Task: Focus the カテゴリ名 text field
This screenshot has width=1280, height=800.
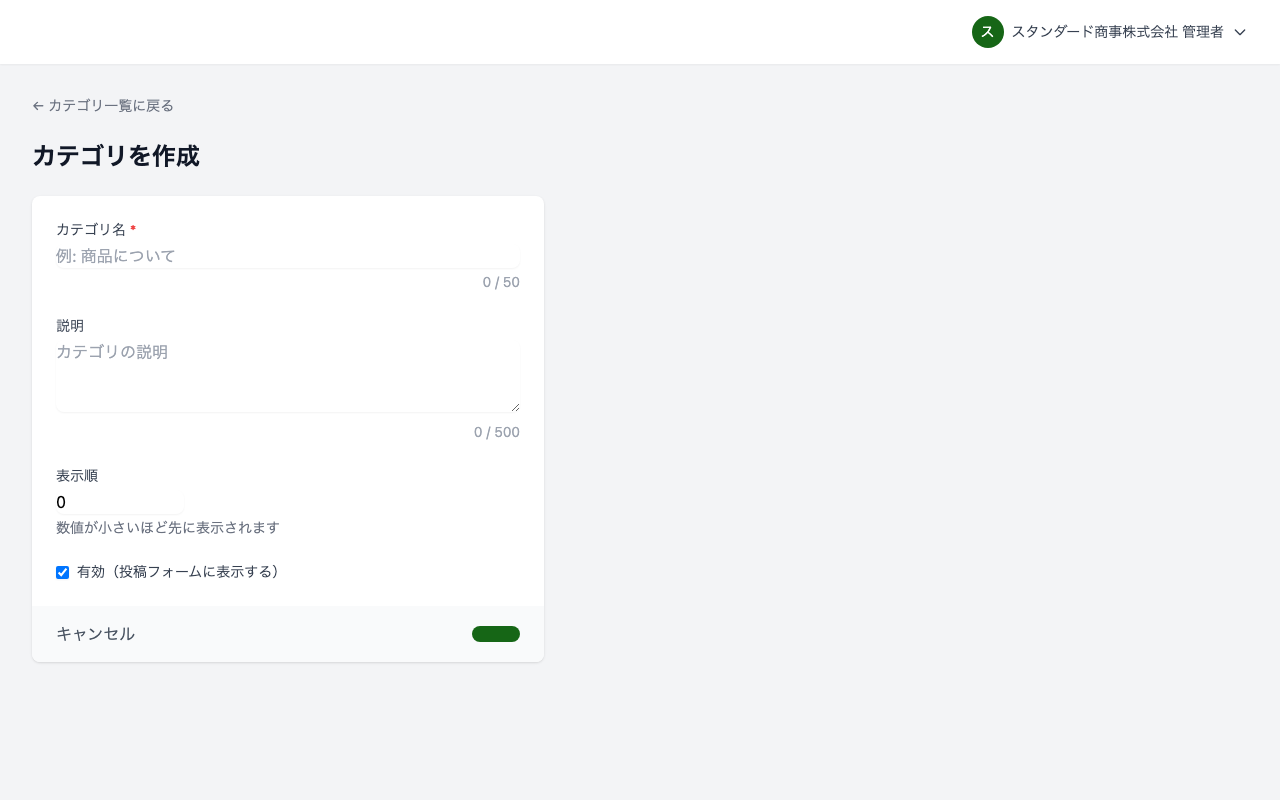Action: coord(288,256)
